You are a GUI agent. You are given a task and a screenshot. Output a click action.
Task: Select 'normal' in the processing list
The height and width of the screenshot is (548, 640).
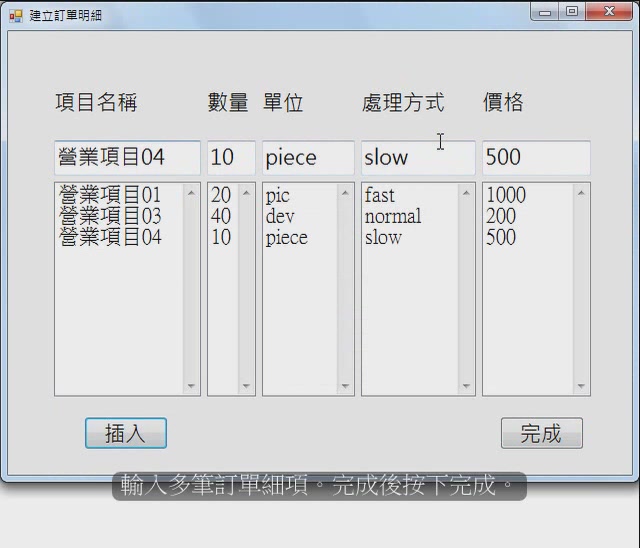tap(393, 216)
